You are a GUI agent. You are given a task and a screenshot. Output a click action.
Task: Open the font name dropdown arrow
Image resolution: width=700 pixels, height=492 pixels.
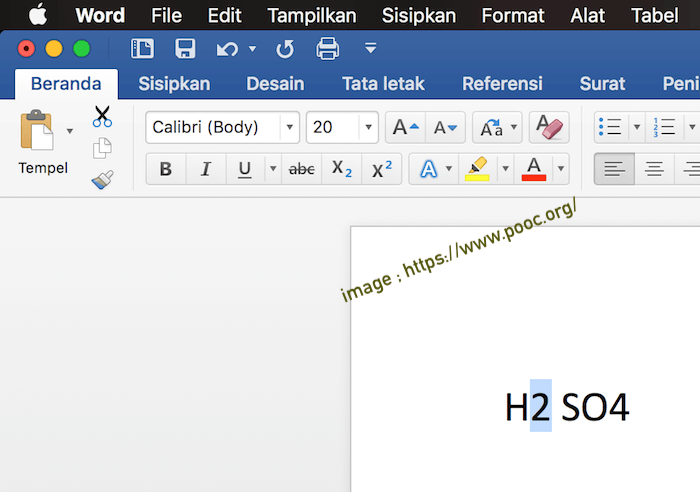290,127
